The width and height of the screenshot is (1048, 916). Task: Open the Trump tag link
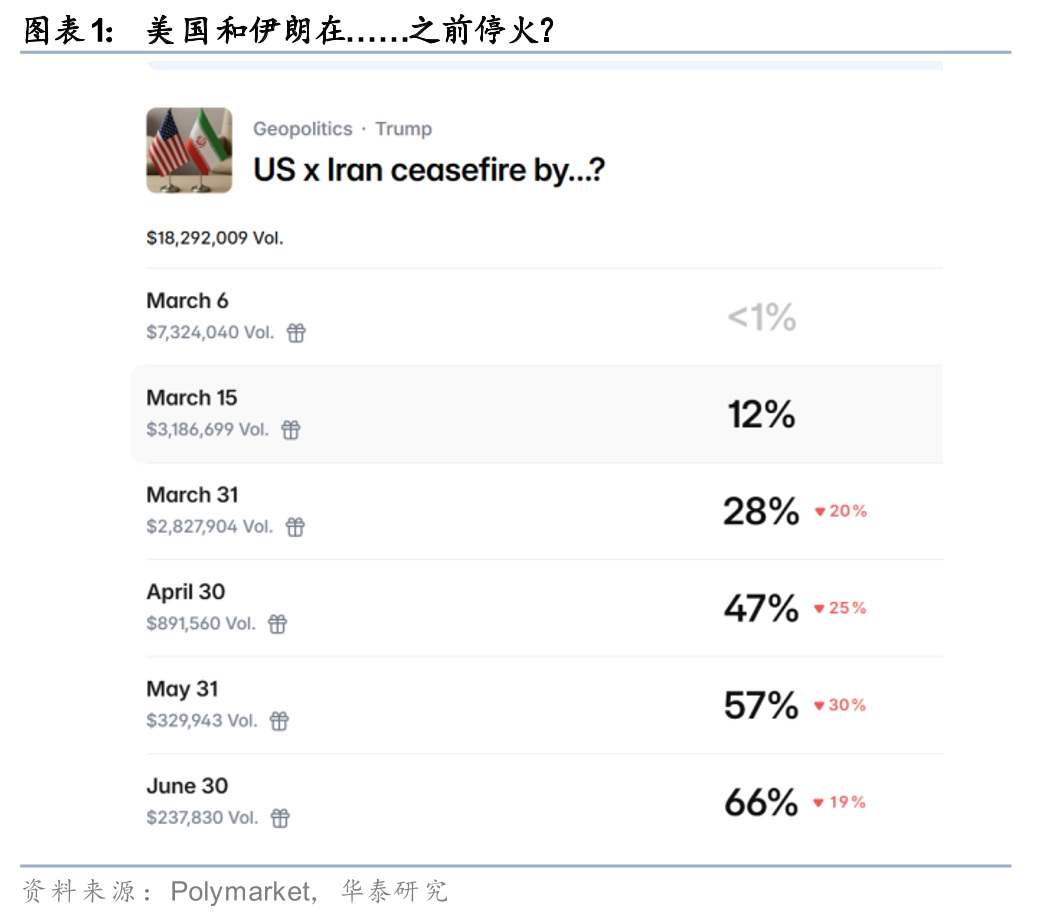pos(404,129)
